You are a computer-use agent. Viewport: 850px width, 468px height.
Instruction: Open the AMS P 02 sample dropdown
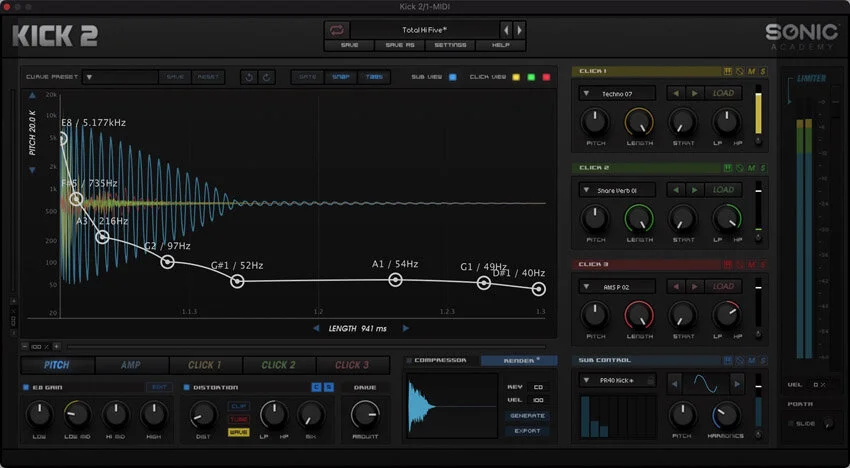pyautogui.click(x=617, y=286)
